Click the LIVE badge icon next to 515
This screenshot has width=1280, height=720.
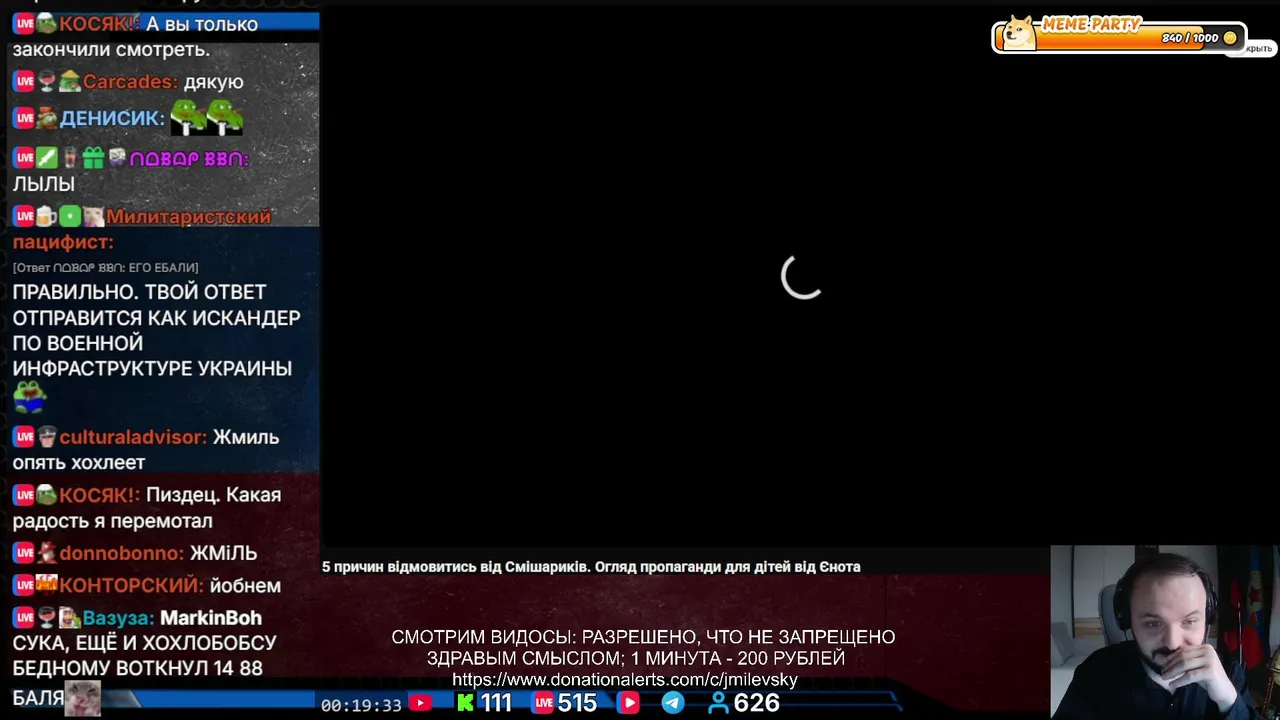click(x=543, y=703)
